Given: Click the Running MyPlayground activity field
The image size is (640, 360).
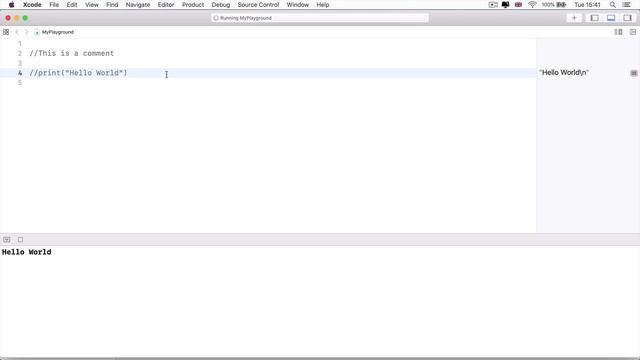Looking at the screenshot, I should 320,18.
